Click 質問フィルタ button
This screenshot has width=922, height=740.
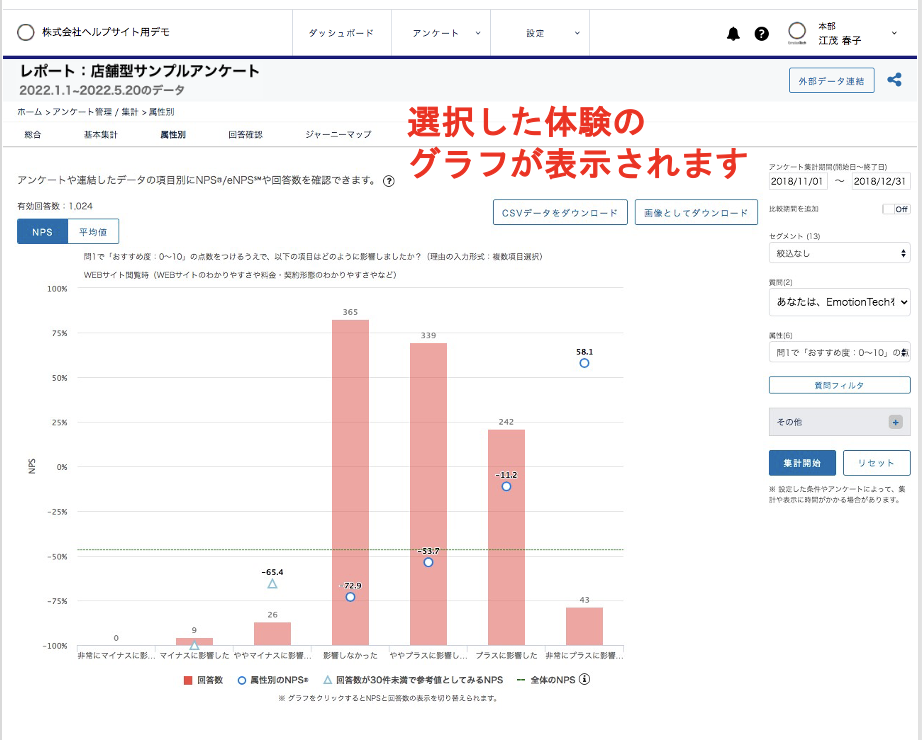click(x=840, y=385)
